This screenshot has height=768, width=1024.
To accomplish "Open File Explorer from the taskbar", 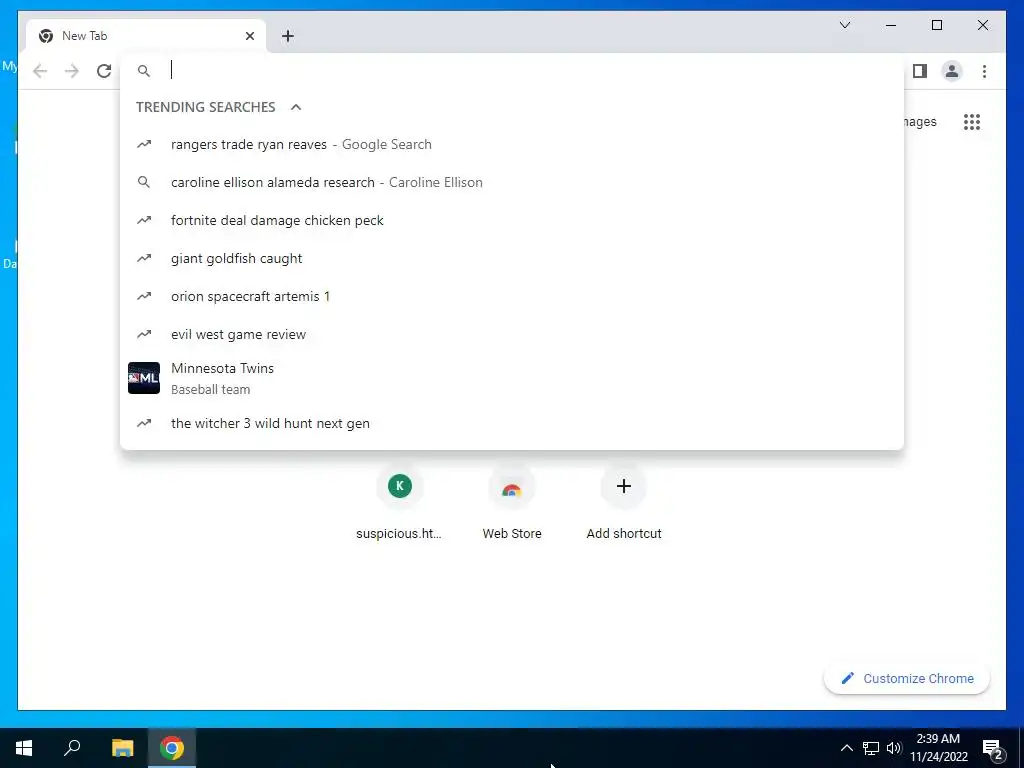I will 122,748.
